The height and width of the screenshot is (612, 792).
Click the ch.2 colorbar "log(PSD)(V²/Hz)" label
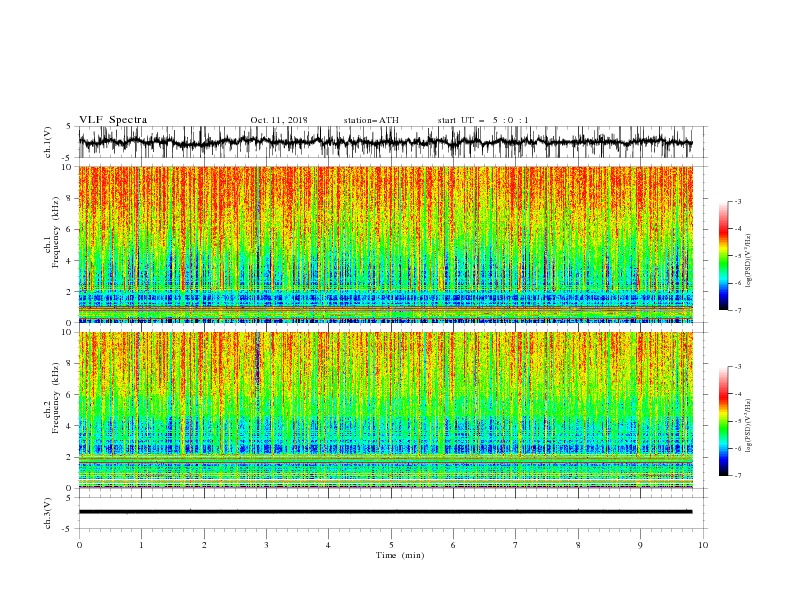click(748, 425)
